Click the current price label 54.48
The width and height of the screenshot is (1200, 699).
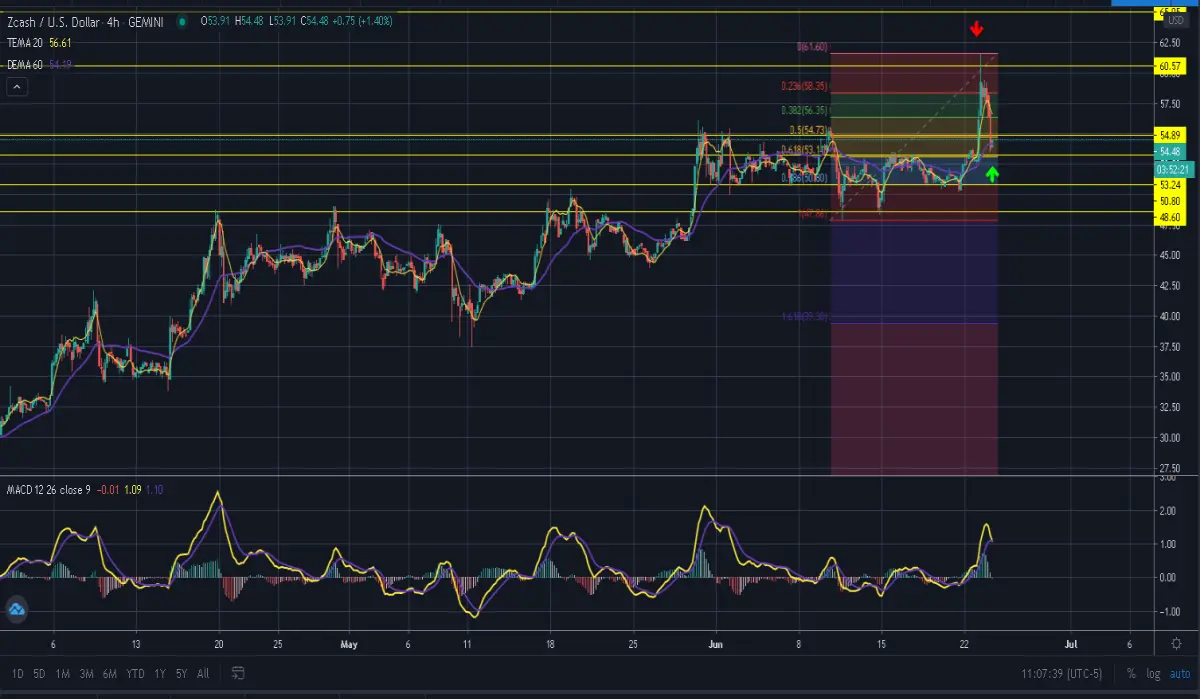pyautogui.click(x=1170, y=152)
